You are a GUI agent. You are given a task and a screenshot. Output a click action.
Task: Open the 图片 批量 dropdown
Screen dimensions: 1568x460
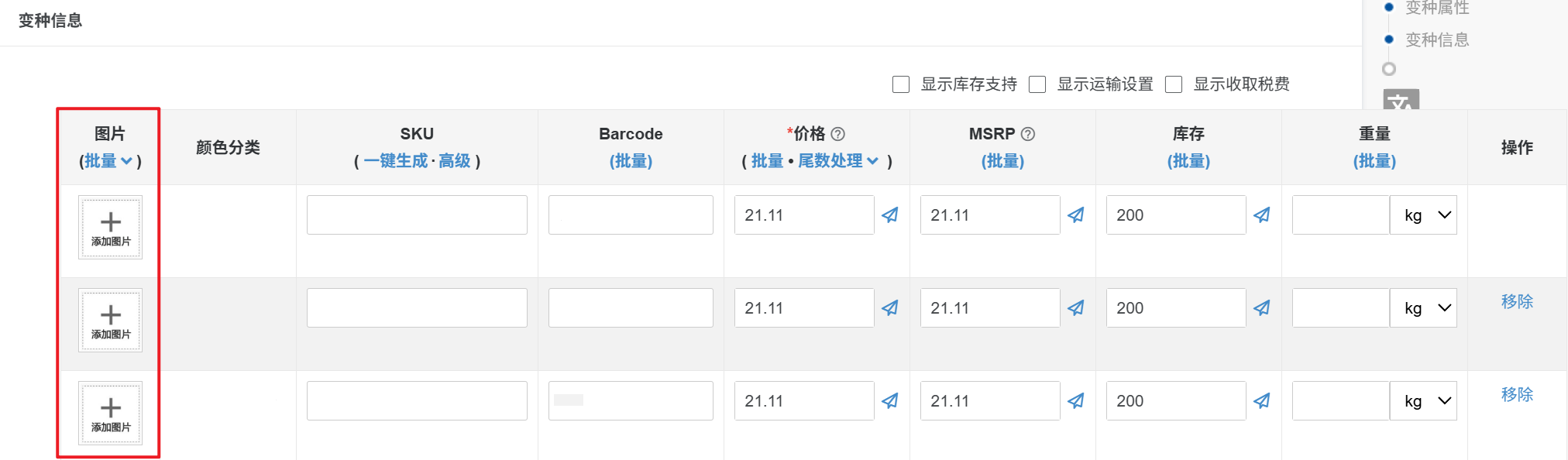108,161
